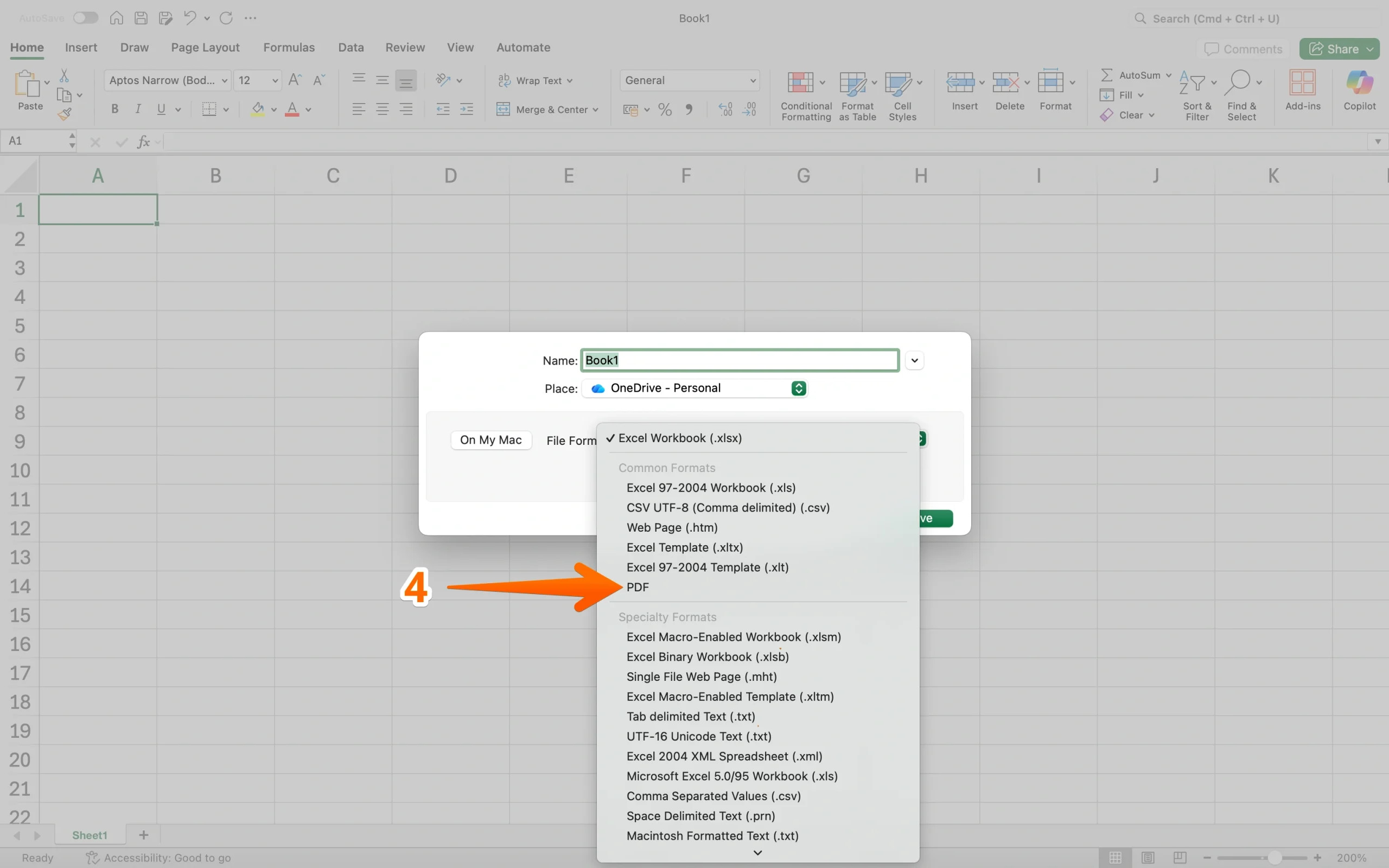This screenshot has height=868, width=1389.
Task: Click the On My Mac button
Action: pos(490,440)
